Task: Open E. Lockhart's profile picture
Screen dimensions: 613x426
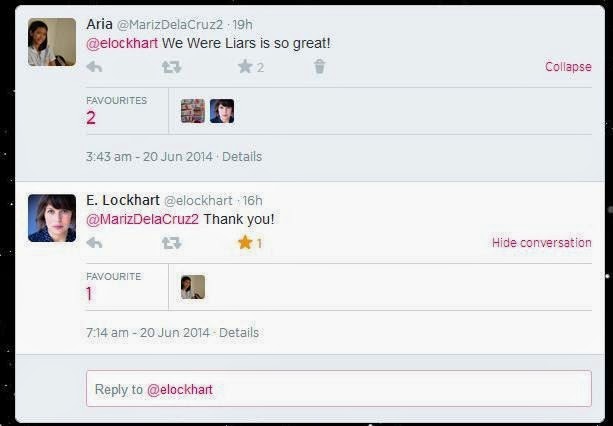Action: pos(52,218)
